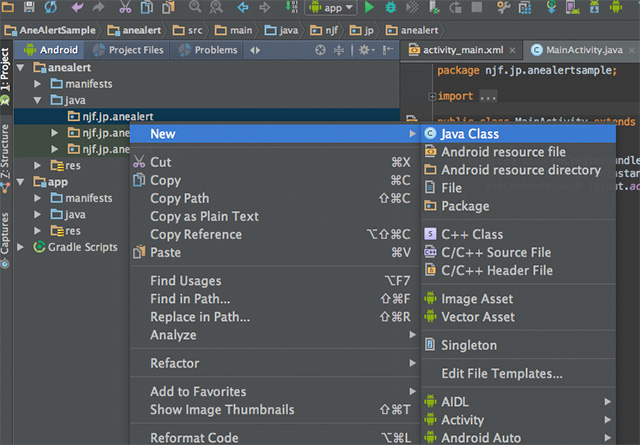Expand the import fold in editor
This screenshot has width=640, height=445.
pyautogui.click(x=432, y=96)
